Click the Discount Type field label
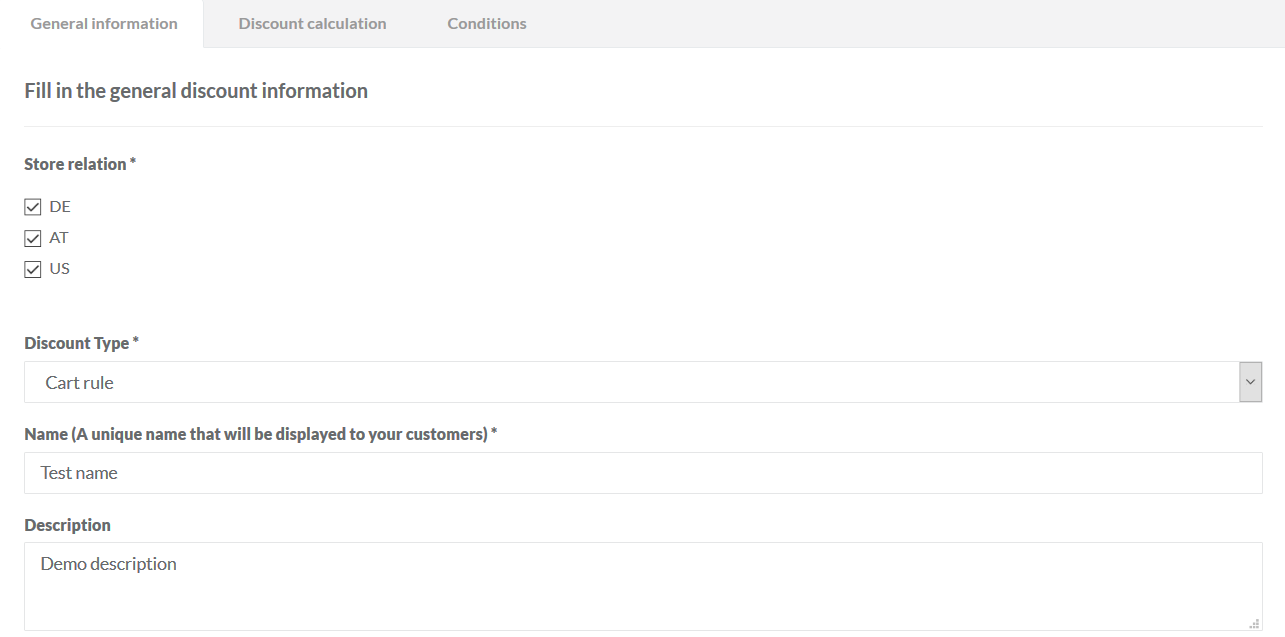Image resolution: width=1285 pixels, height=637 pixels. [77, 343]
